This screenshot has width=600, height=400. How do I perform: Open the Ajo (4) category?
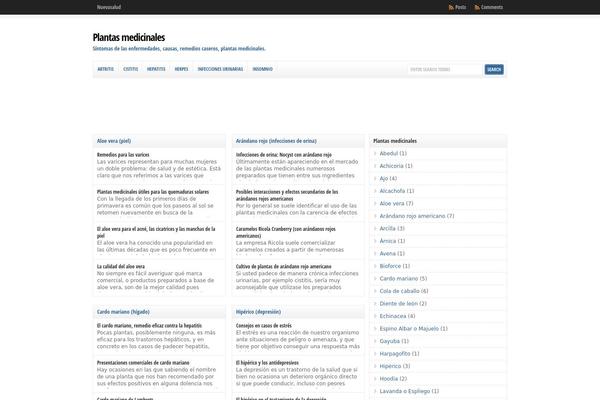pyautogui.click(x=388, y=178)
